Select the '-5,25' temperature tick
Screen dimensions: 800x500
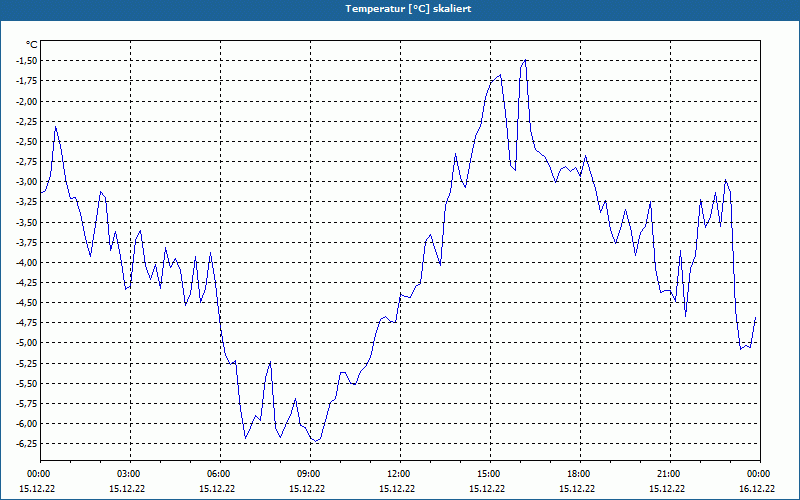(x=28, y=363)
